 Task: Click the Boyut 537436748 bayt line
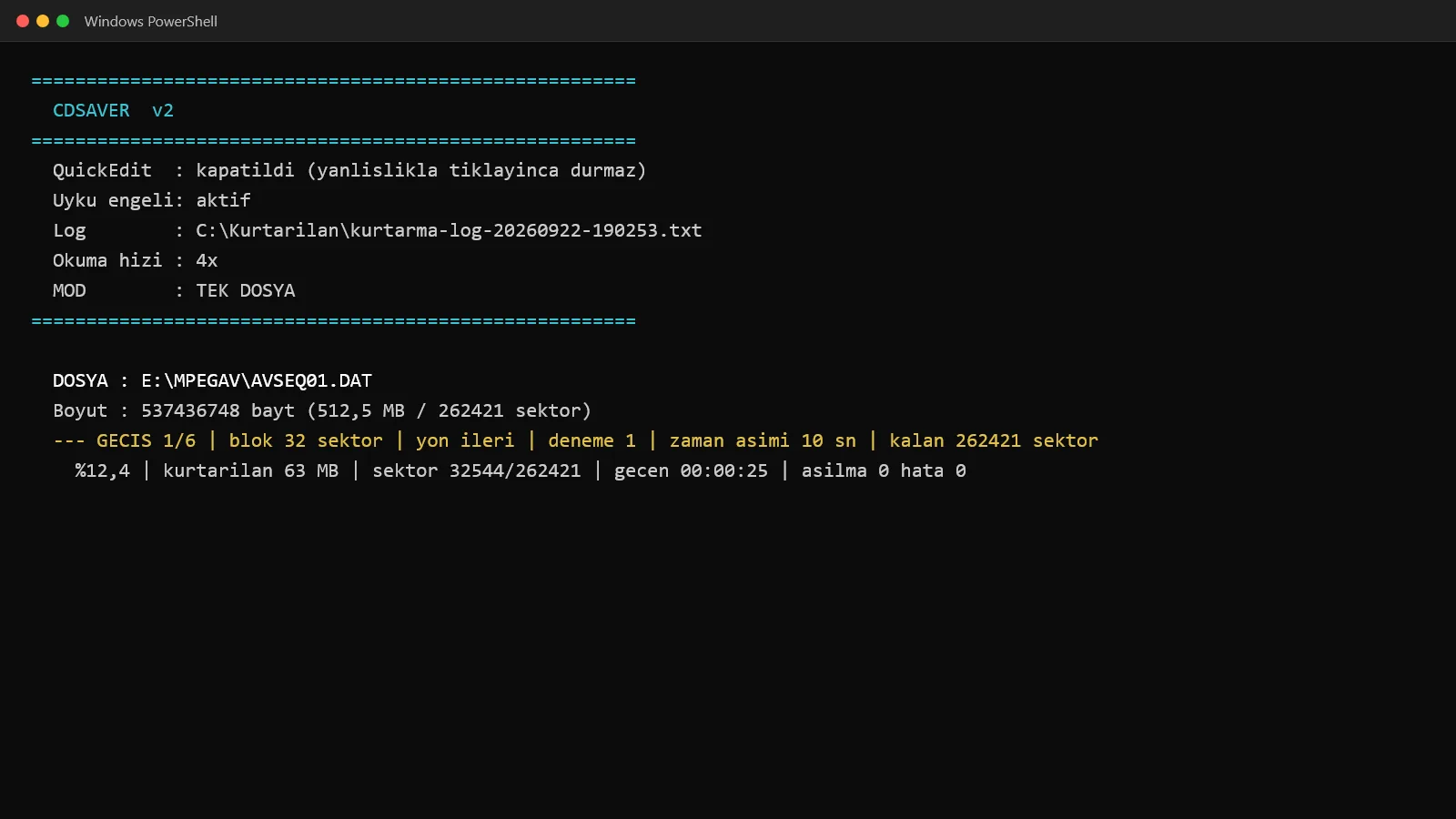coord(322,410)
